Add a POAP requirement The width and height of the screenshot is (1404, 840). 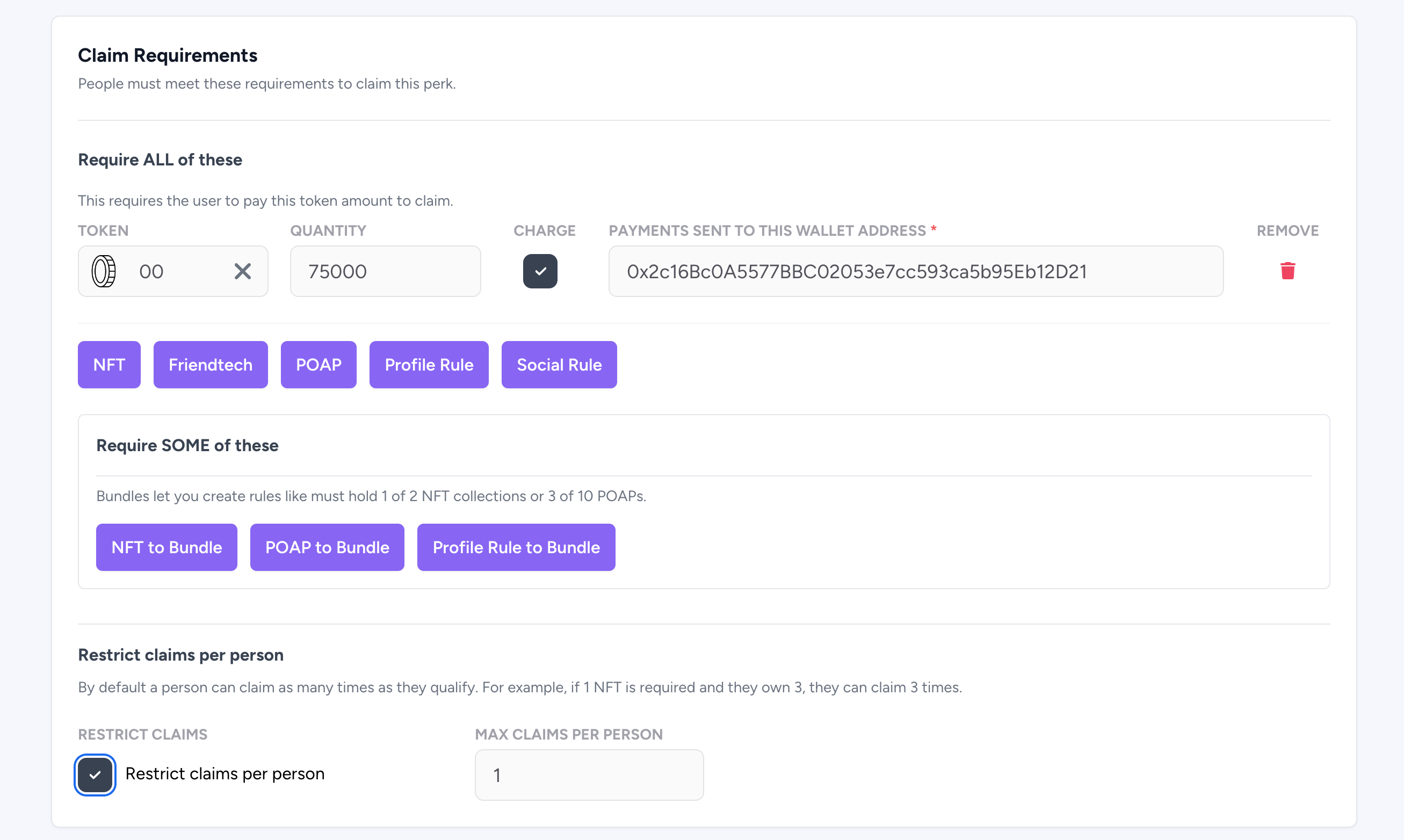(x=319, y=365)
